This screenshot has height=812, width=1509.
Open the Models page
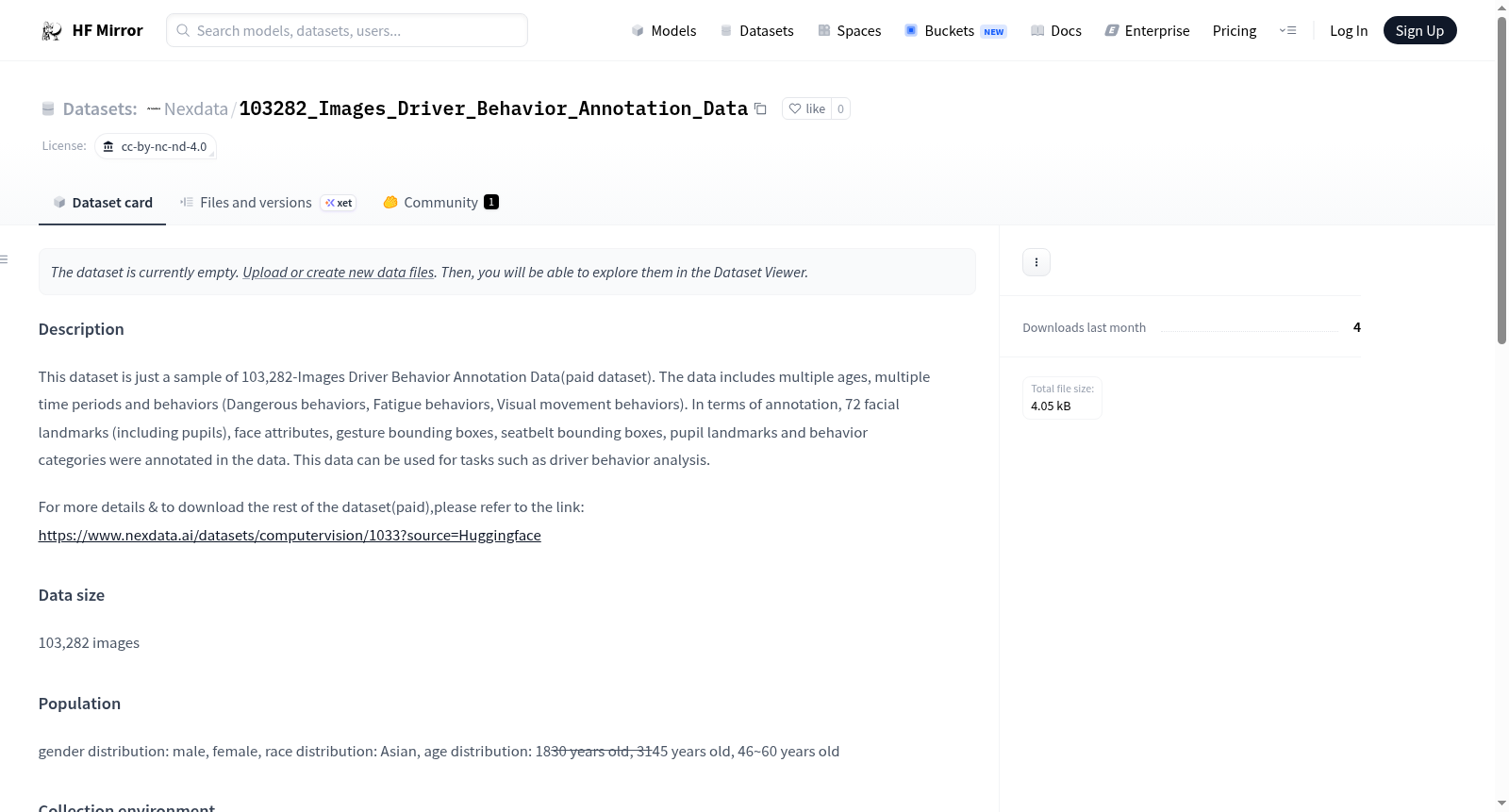pyautogui.click(x=664, y=30)
